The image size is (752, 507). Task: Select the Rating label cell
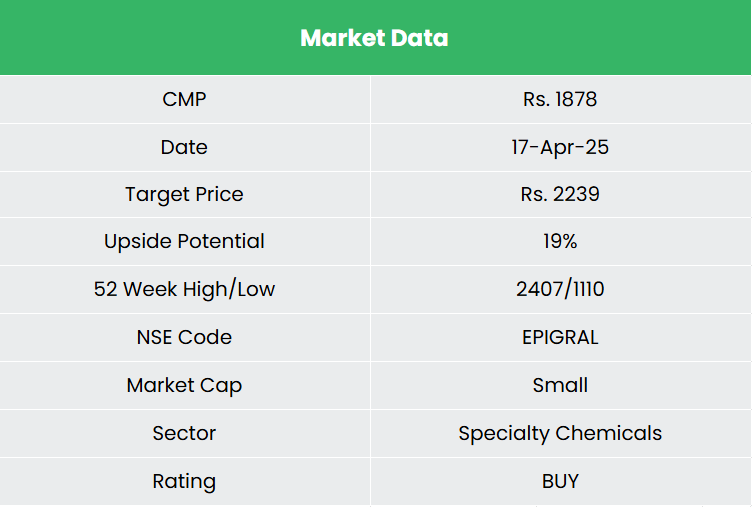(x=184, y=481)
